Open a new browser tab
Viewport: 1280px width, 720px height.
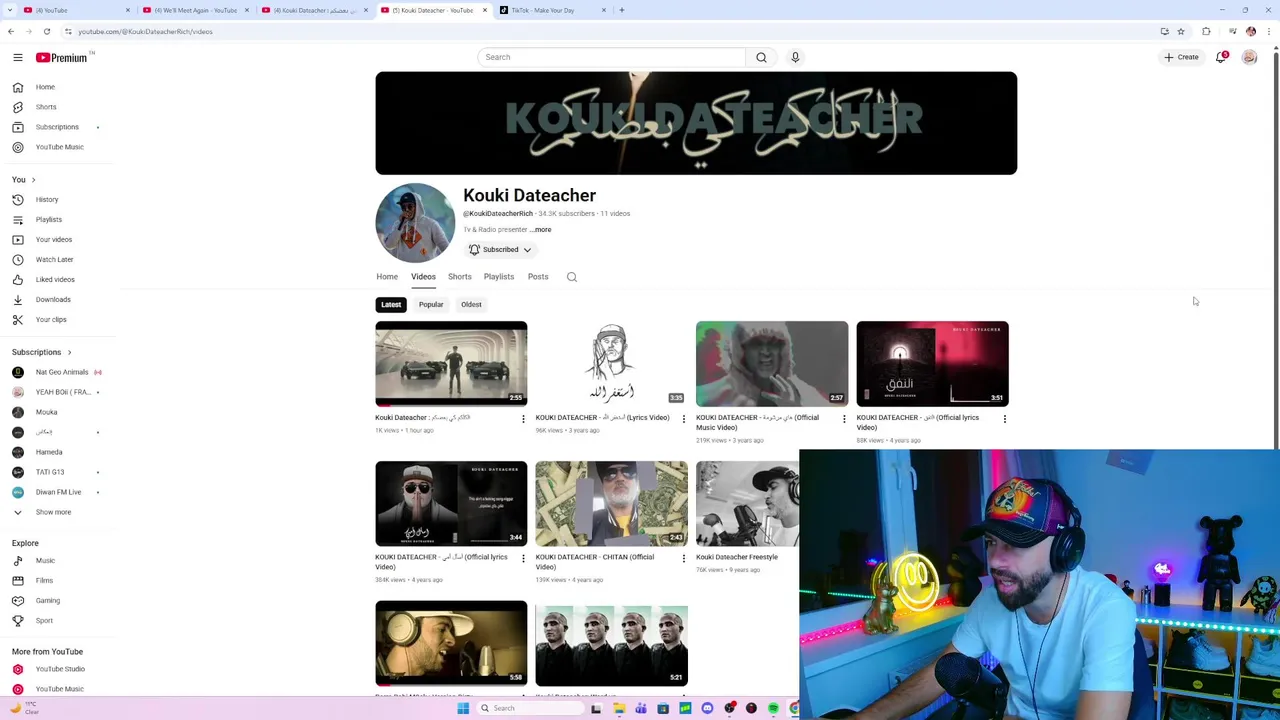coord(621,10)
